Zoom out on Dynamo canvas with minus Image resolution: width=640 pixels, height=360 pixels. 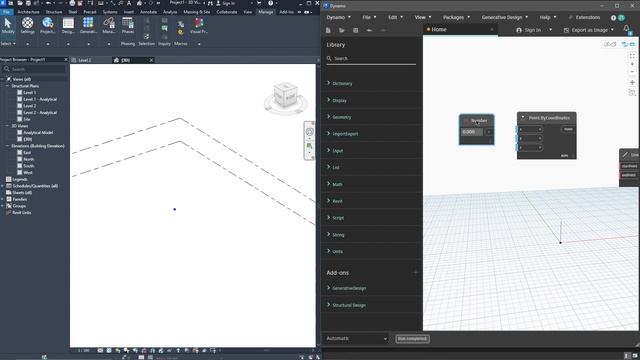tap(632, 72)
